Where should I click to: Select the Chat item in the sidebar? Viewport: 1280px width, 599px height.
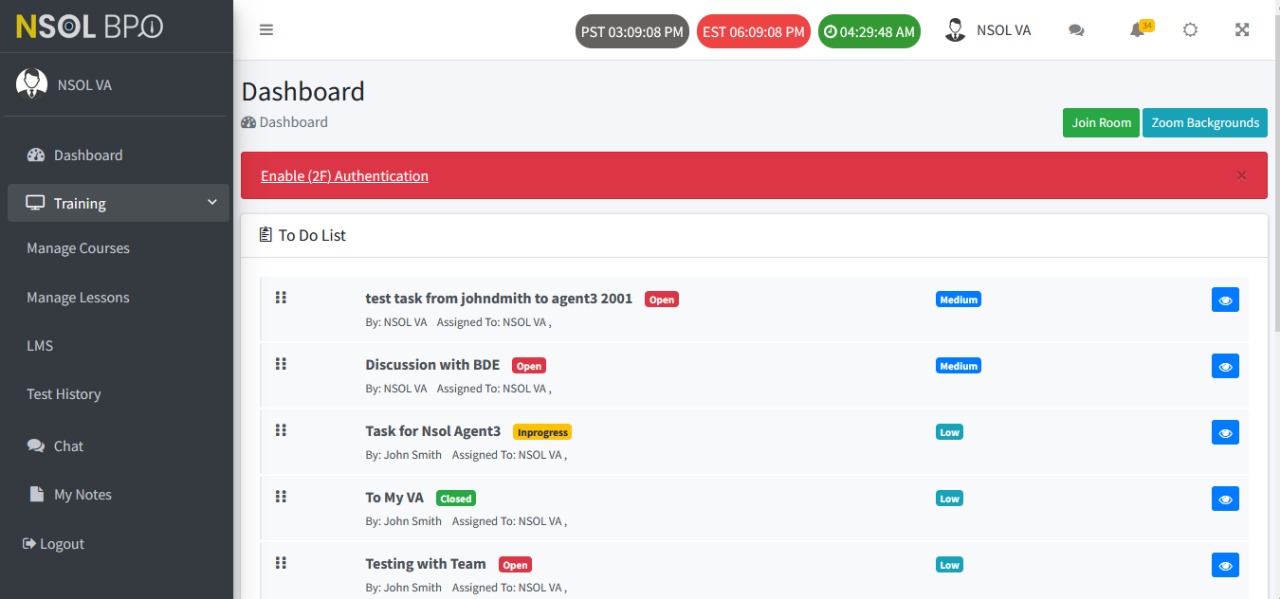tap(68, 446)
